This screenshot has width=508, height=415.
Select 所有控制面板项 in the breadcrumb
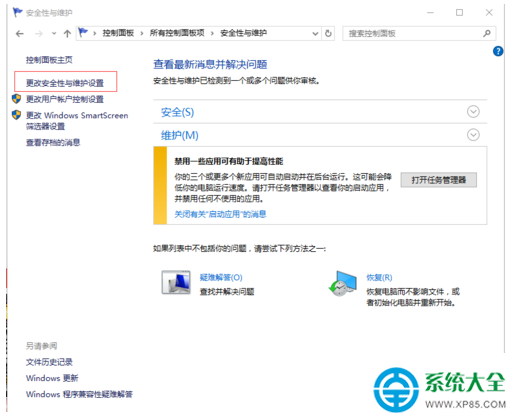click(x=177, y=33)
